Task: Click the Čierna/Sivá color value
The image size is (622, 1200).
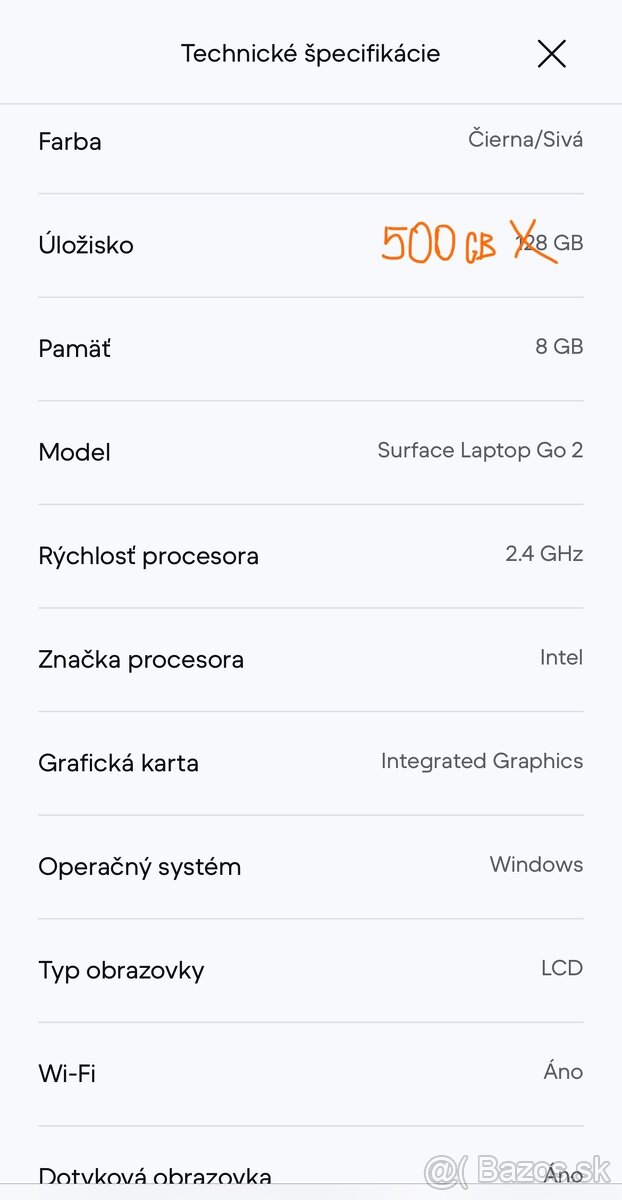Action: click(525, 140)
